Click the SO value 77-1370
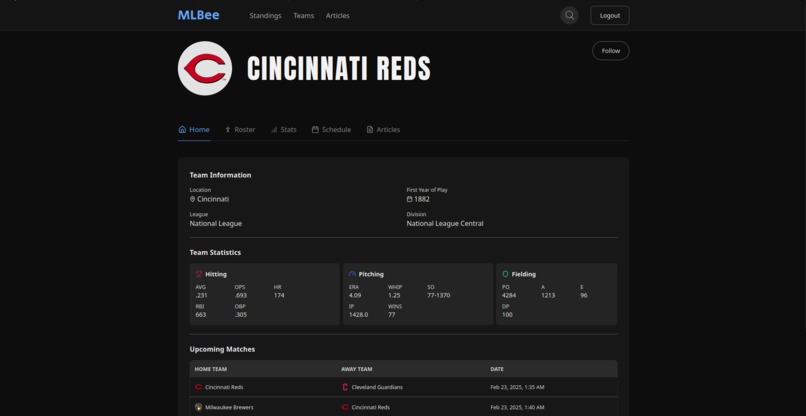806x416 pixels. 438,295
